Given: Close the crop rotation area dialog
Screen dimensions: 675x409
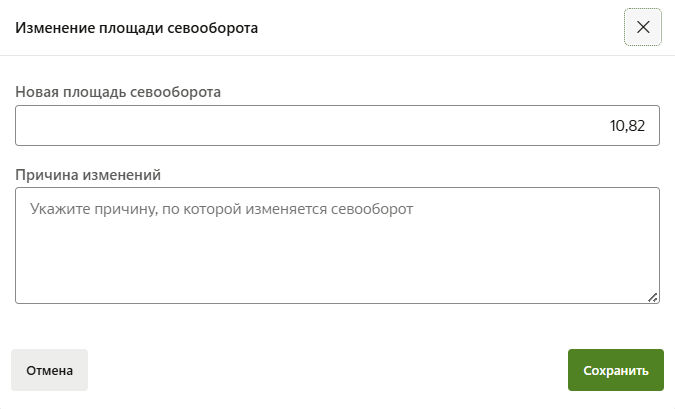Looking at the screenshot, I should click(642, 27).
